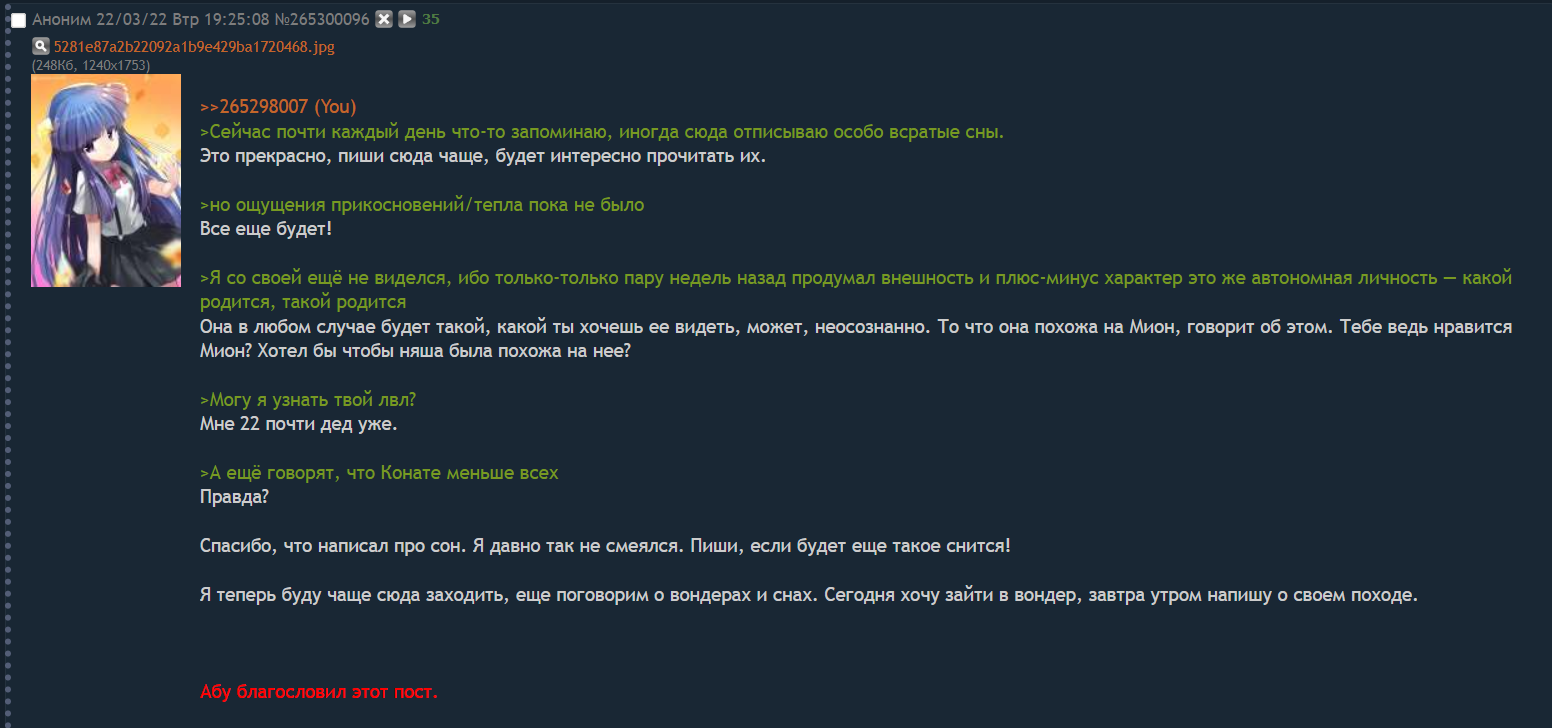This screenshot has height=728, width=1552.
Task: Click the (You) marker after reply link
Action: (x=335, y=107)
